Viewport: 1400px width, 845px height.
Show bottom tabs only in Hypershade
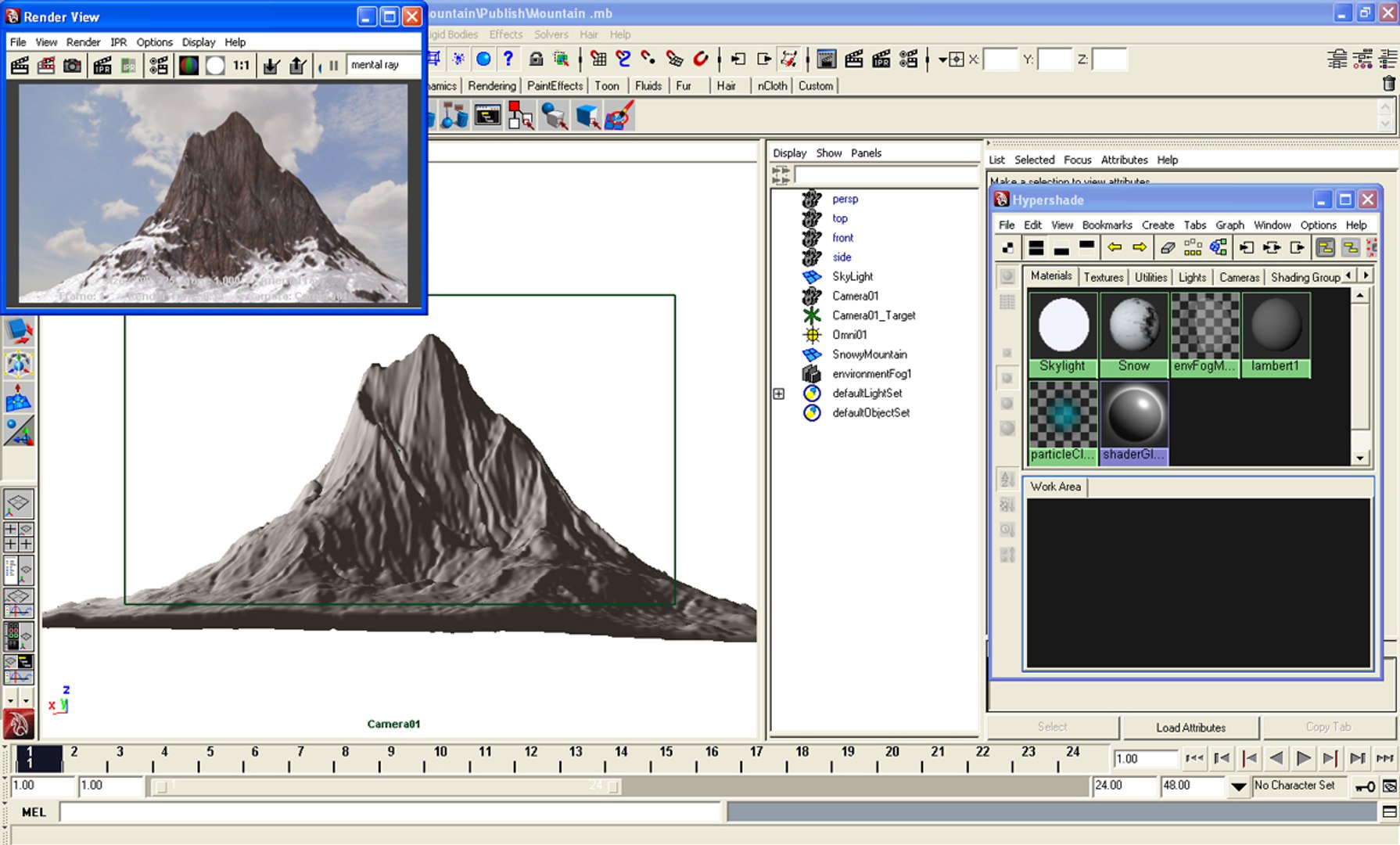[x=1061, y=248]
